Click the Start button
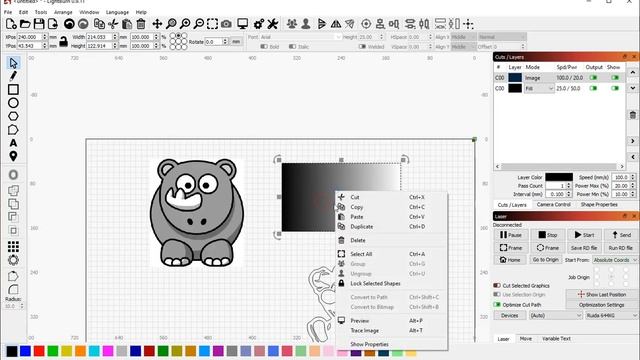Screen dimensions: 640x360 point(584,235)
